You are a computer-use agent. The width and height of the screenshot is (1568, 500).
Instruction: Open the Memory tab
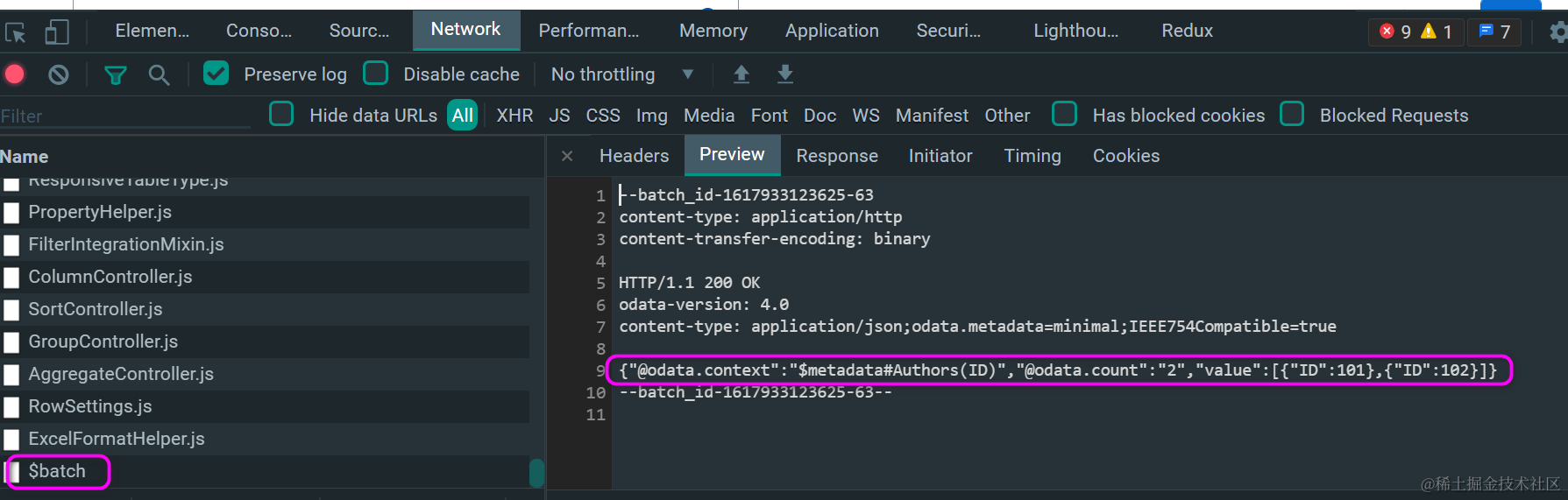tap(713, 31)
